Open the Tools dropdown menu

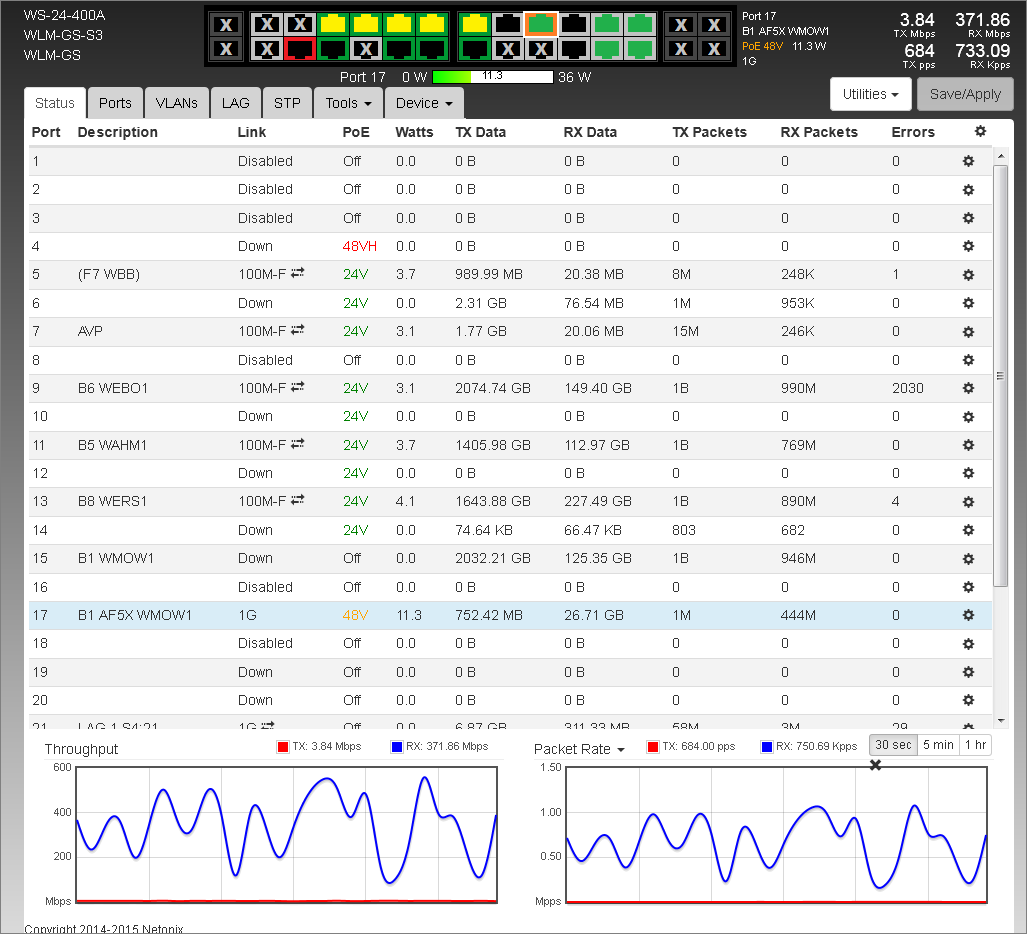coord(348,103)
